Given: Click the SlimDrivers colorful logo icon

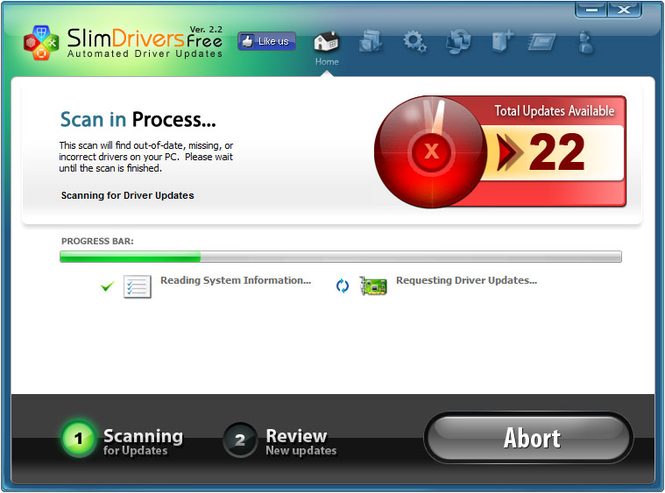Looking at the screenshot, I should pos(41,43).
